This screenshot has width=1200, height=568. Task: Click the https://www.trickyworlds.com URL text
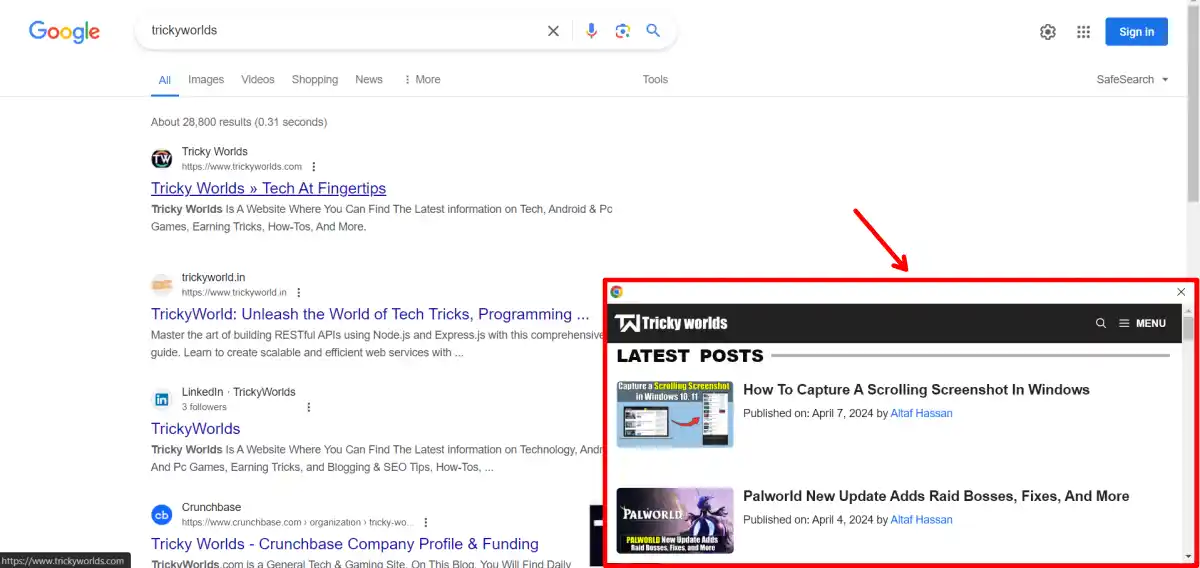242,167
